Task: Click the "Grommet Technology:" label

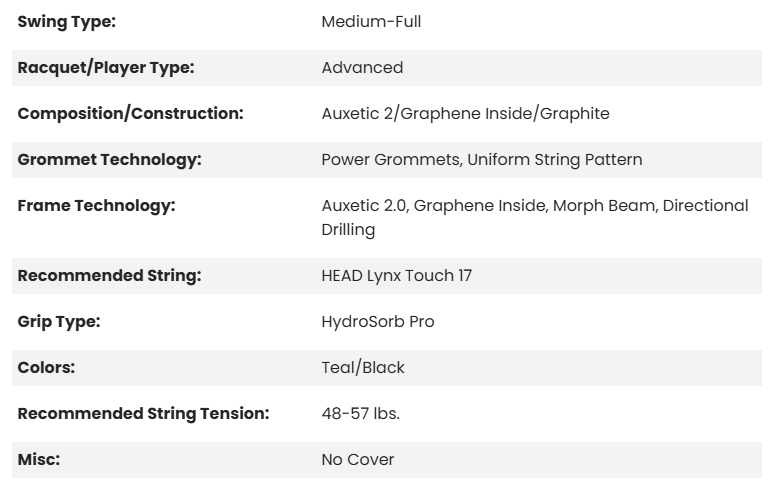Action: pyautogui.click(x=109, y=160)
